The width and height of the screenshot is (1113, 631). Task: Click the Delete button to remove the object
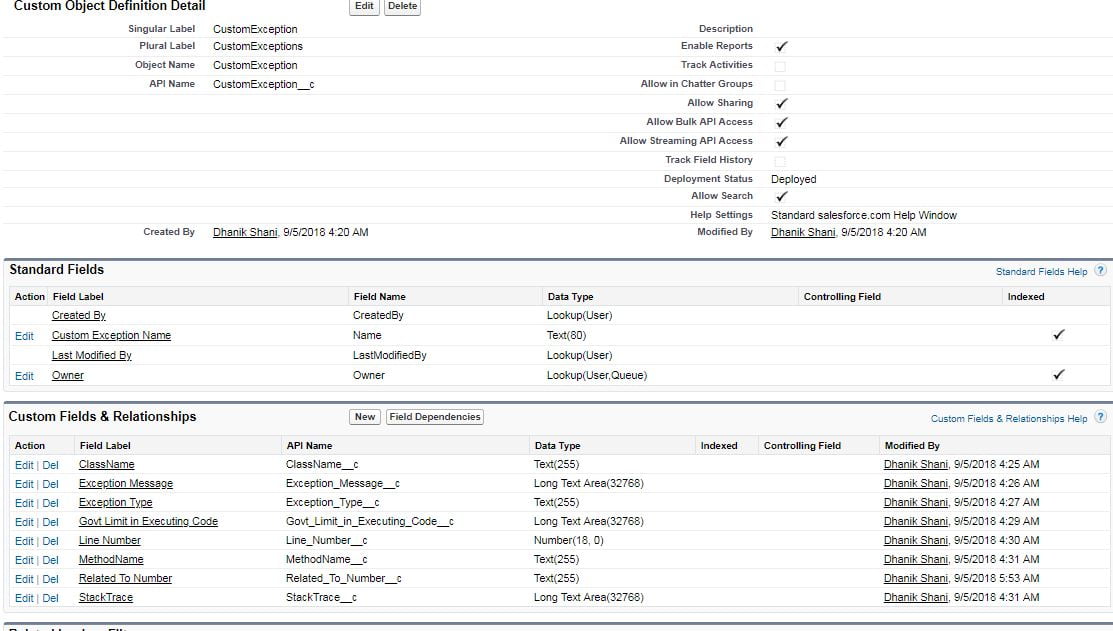click(x=401, y=7)
